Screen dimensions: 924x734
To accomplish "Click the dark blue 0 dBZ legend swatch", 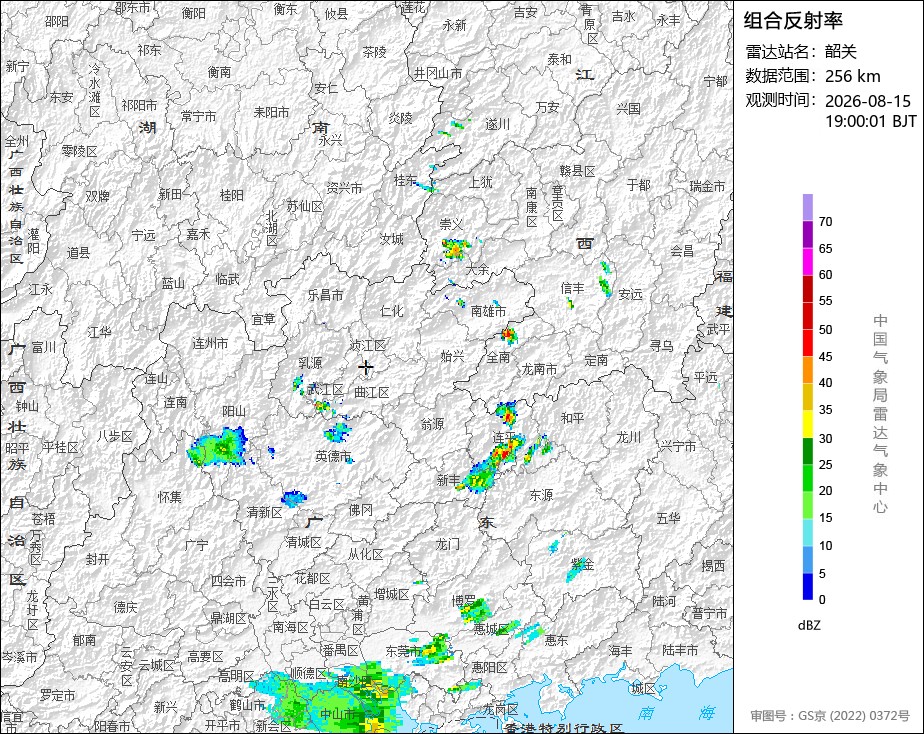I will [x=807, y=586].
